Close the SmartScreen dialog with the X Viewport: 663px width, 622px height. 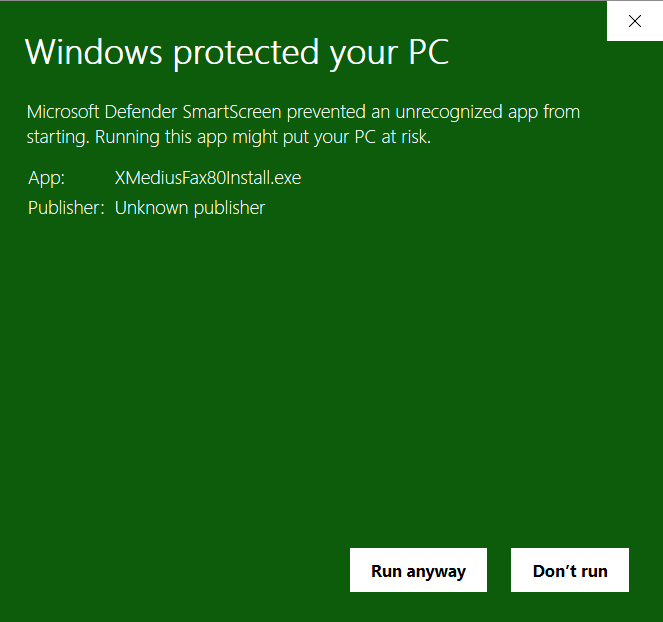(x=634, y=20)
